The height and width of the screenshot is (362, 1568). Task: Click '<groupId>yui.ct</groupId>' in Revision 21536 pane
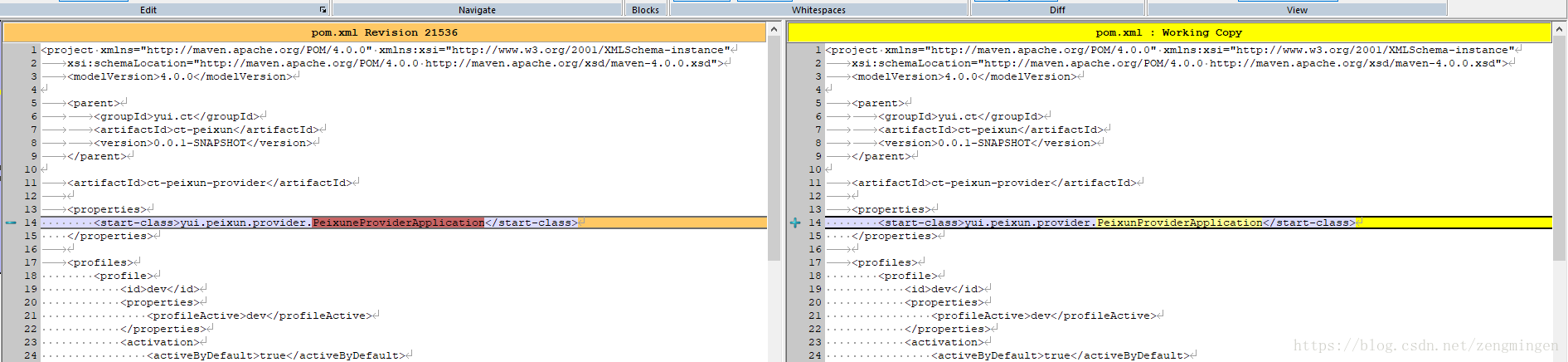coord(177,116)
